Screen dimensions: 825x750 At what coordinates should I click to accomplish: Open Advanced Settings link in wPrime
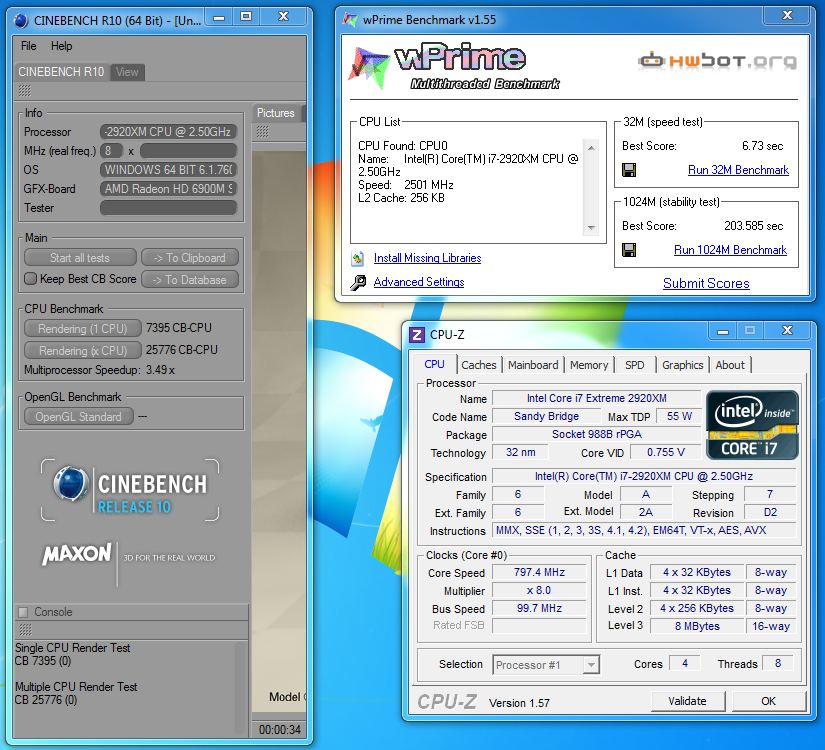click(419, 282)
